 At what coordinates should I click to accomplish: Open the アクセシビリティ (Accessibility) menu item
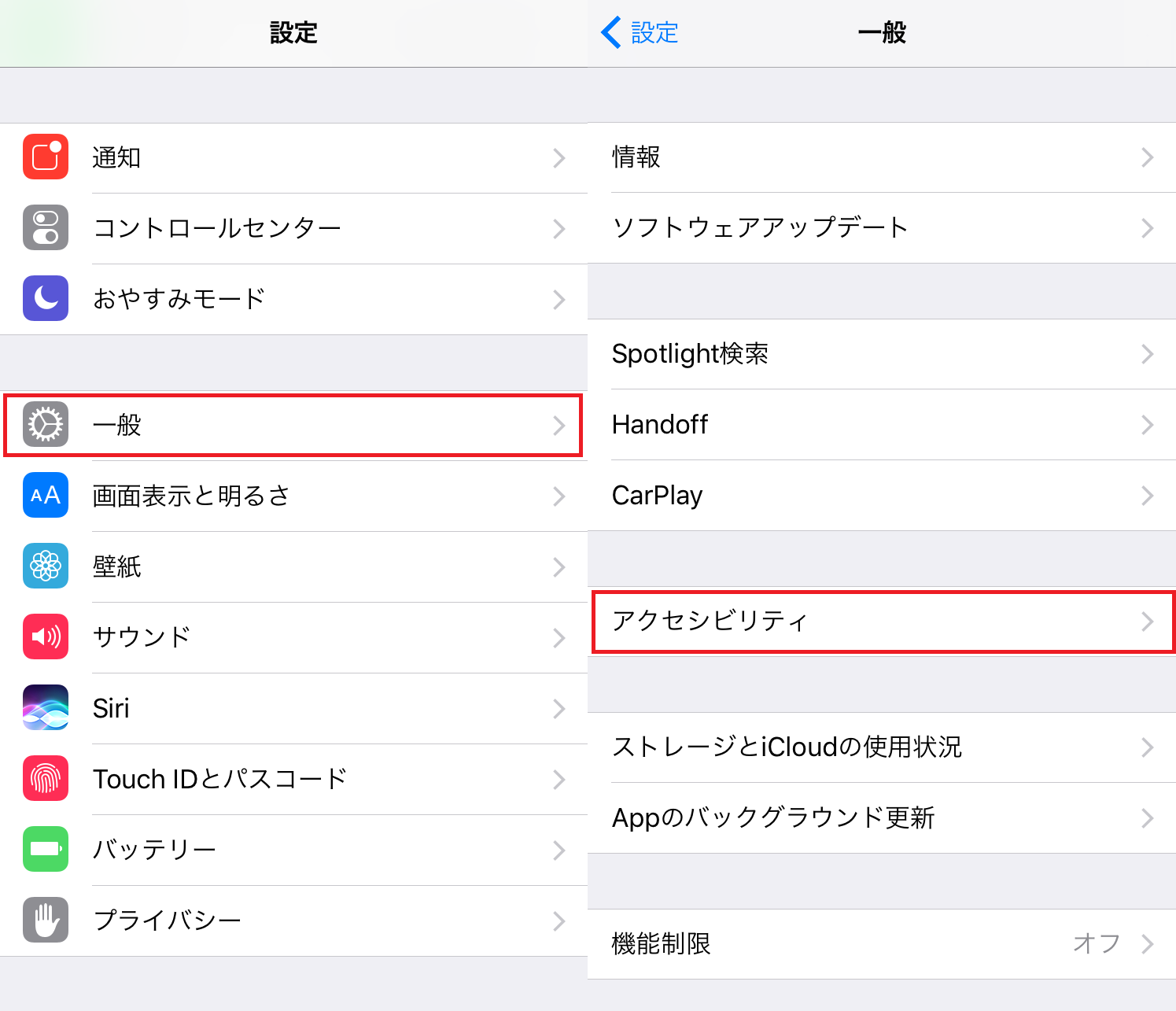tap(710, 622)
